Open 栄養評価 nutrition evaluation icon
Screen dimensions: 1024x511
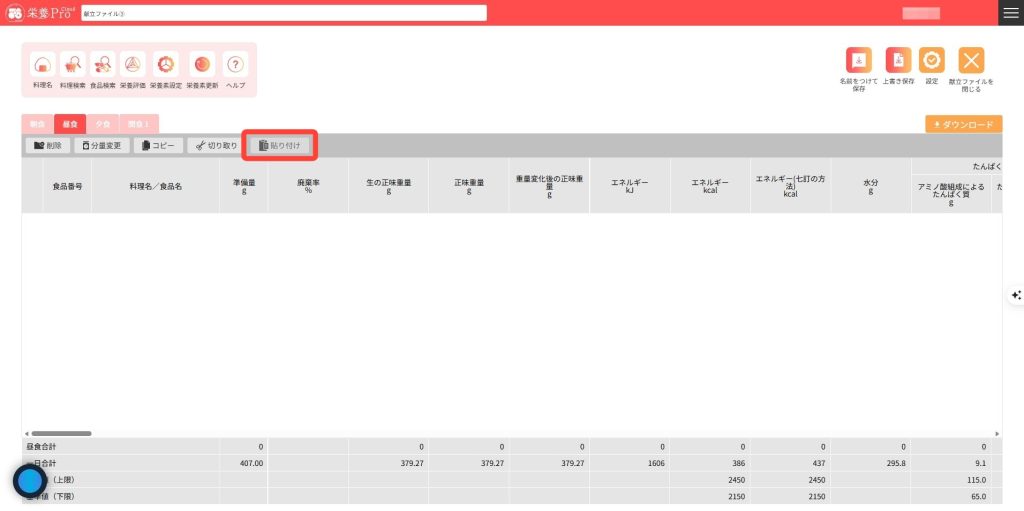(133, 65)
